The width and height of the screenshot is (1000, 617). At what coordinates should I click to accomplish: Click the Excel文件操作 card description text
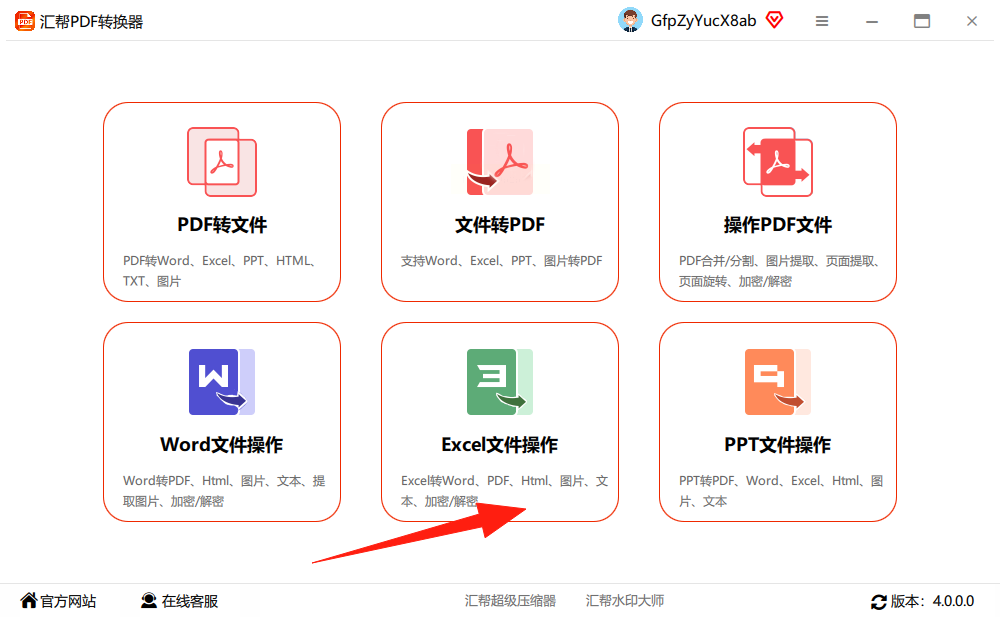point(504,491)
